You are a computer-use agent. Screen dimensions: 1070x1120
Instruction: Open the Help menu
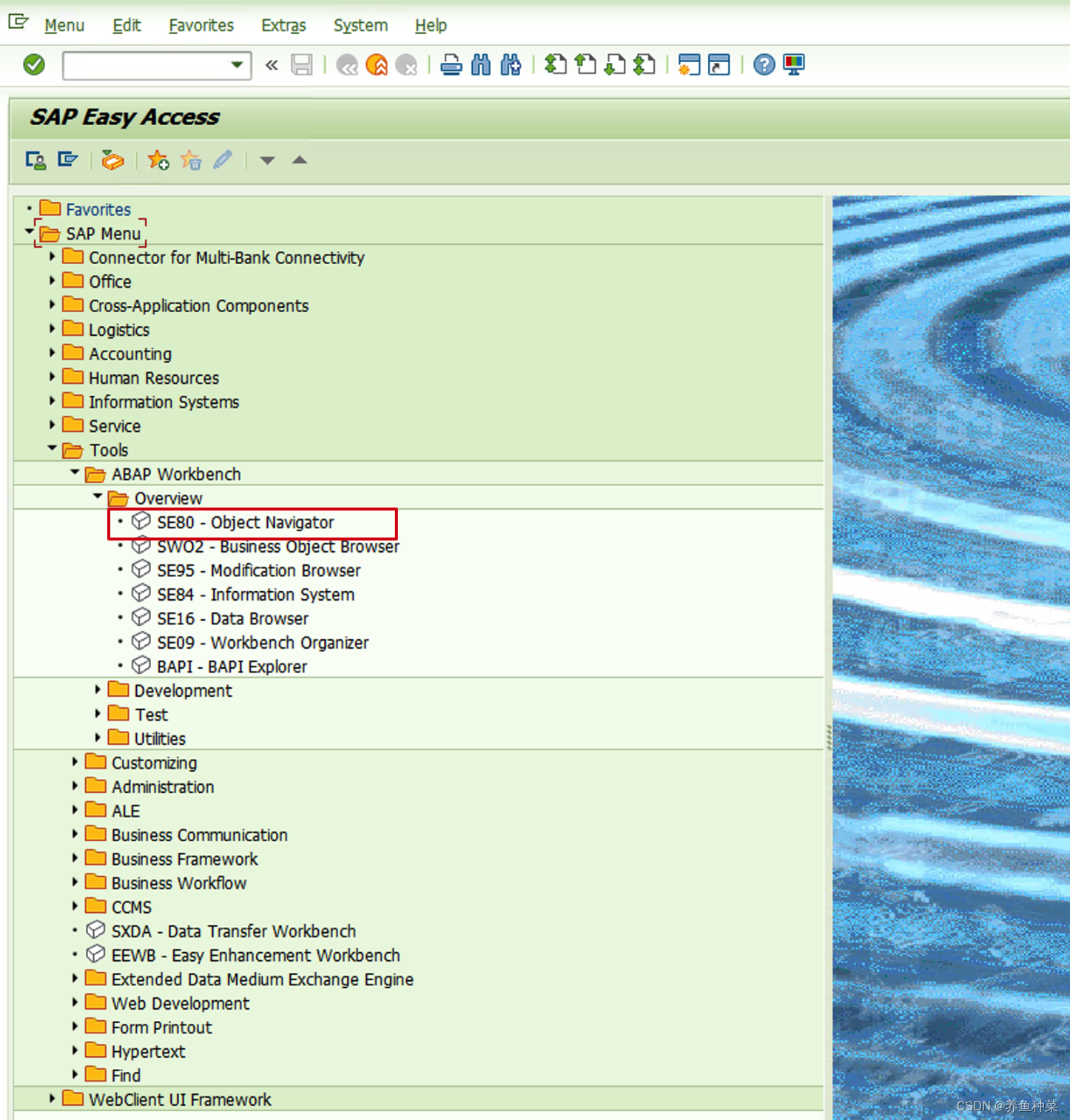click(x=431, y=25)
